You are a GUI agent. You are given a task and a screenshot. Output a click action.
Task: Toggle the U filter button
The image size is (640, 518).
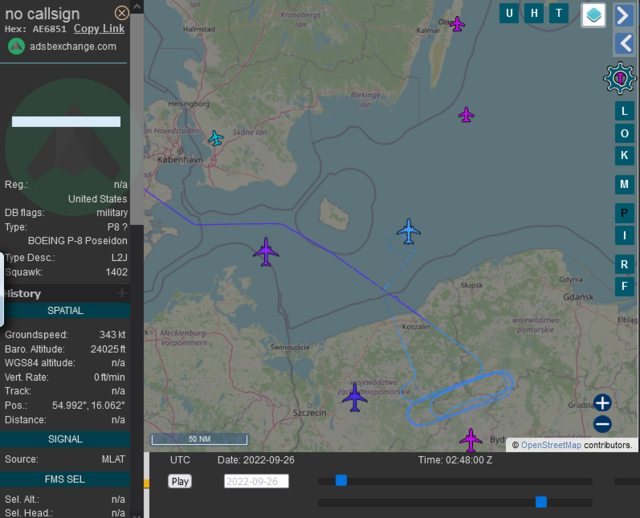pos(510,13)
